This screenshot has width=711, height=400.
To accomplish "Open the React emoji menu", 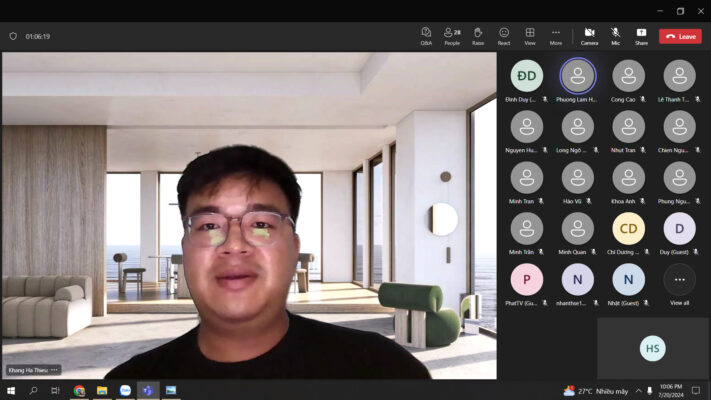I will (x=504, y=36).
